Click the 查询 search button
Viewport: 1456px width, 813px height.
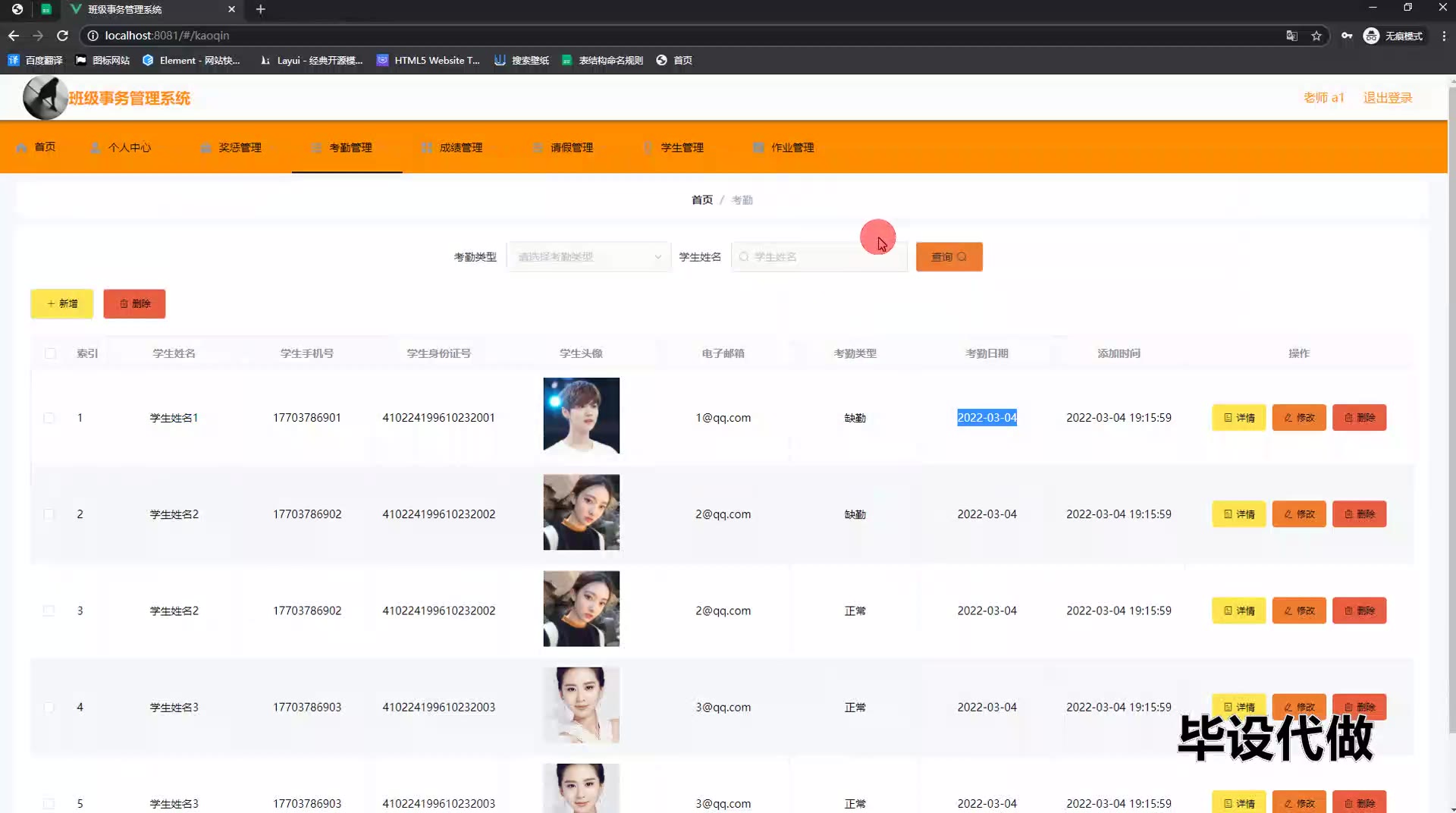pos(949,257)
